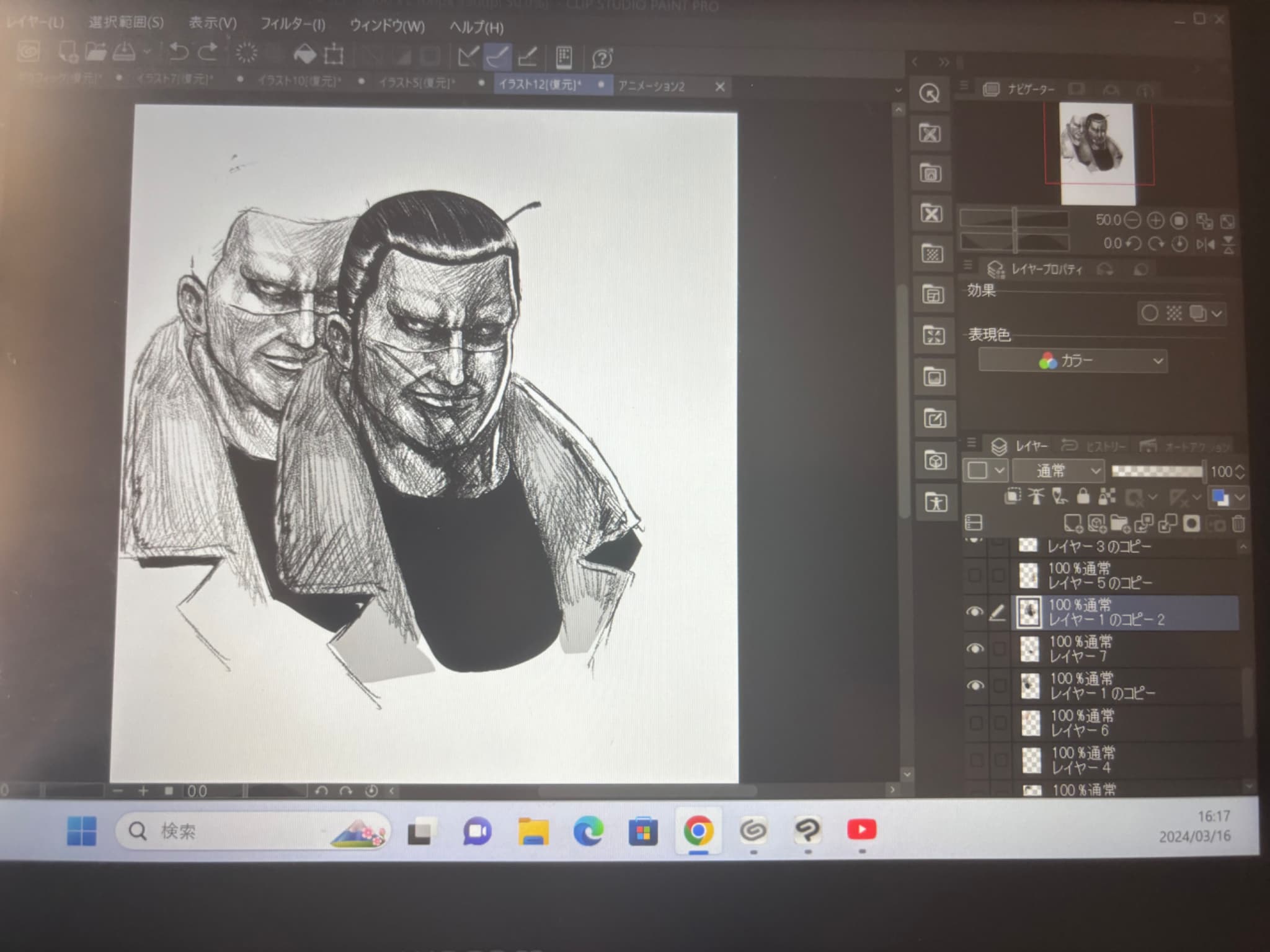Screen dimensions: 1270x952
Task: Hide the レイヤー 7 layer
Action: point(975,649)
